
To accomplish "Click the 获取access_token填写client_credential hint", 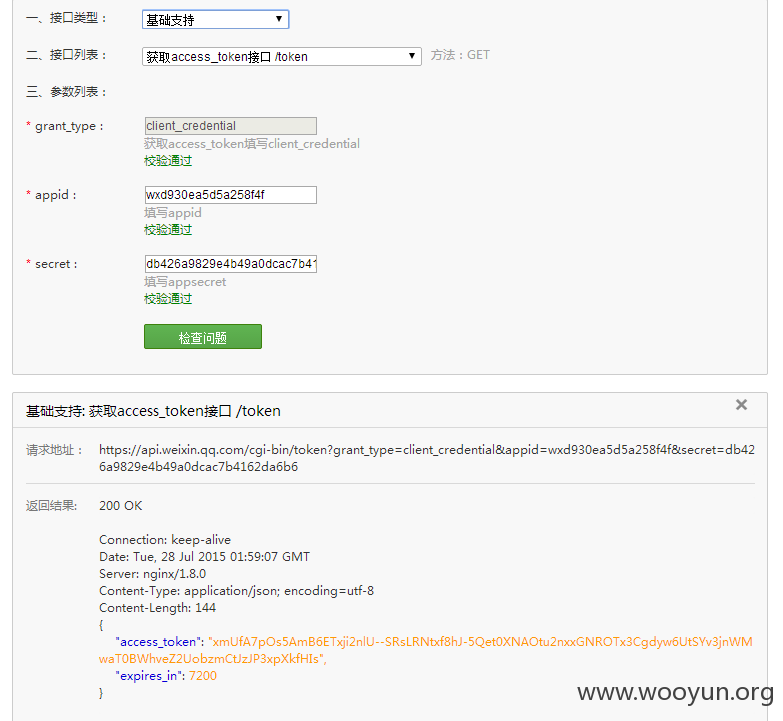I will (252, 144).
